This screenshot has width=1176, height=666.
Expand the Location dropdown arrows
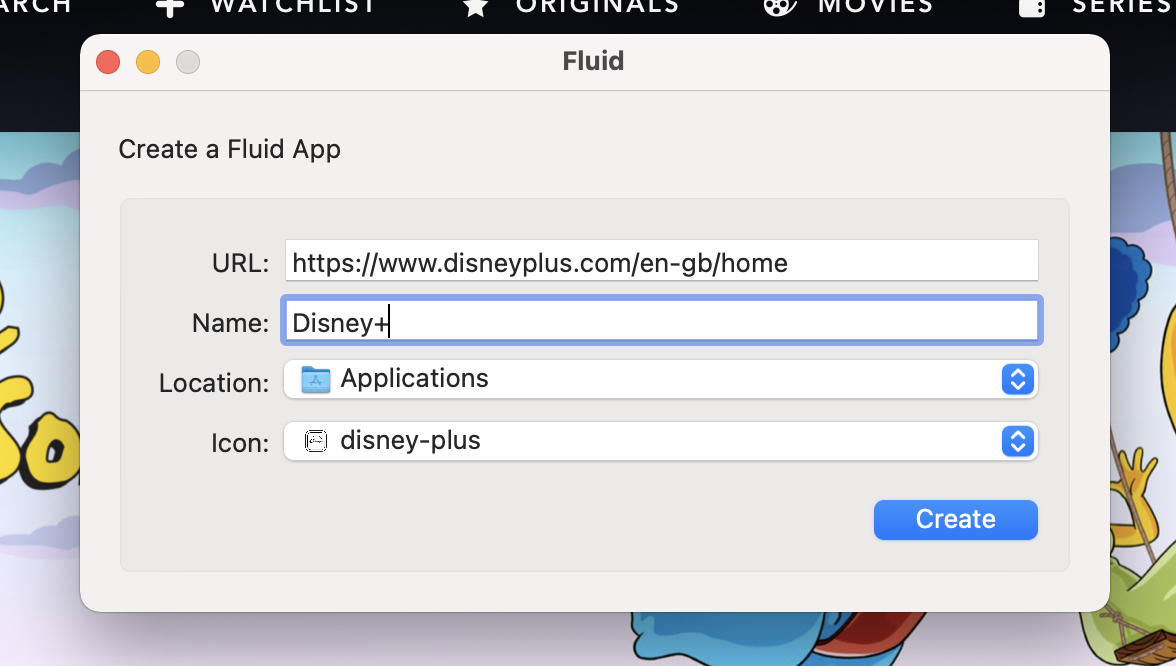tap(1017, 379)
